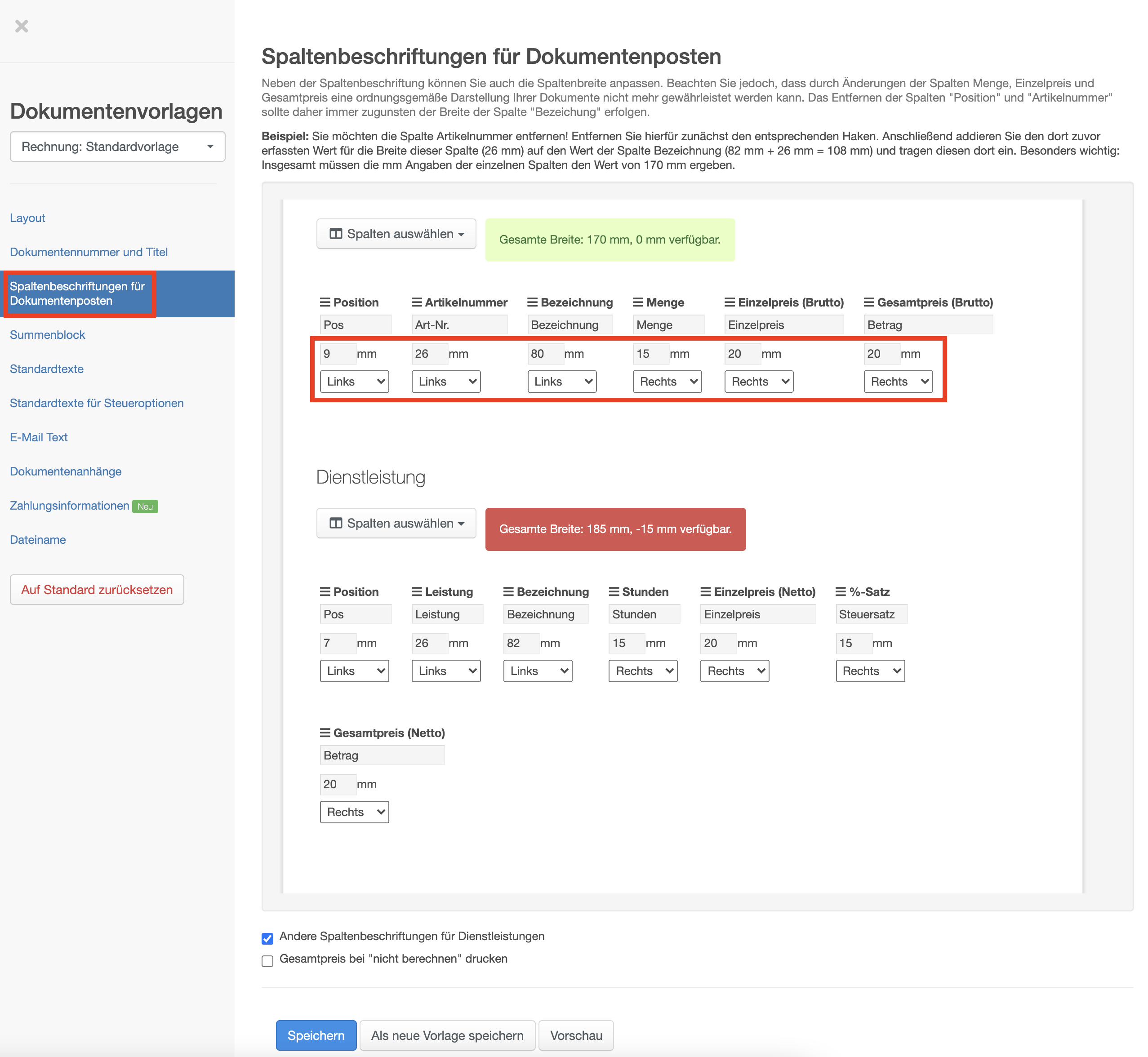Image resolution: width=1148 pixels, height=1057 pixels.
Task: Open the Spalten auswählen dropdown under Dienstleistung
Action: [x=396, y=524]
